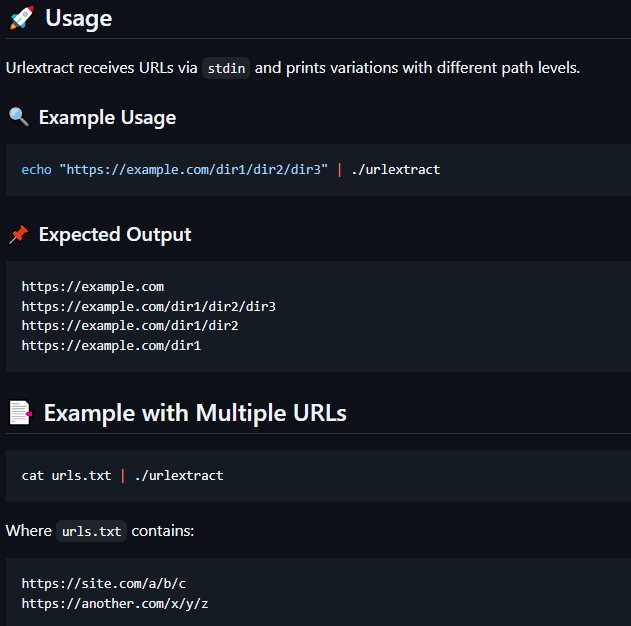
Task: Click the red pushpin emoji icon
Action: [19, 234]
